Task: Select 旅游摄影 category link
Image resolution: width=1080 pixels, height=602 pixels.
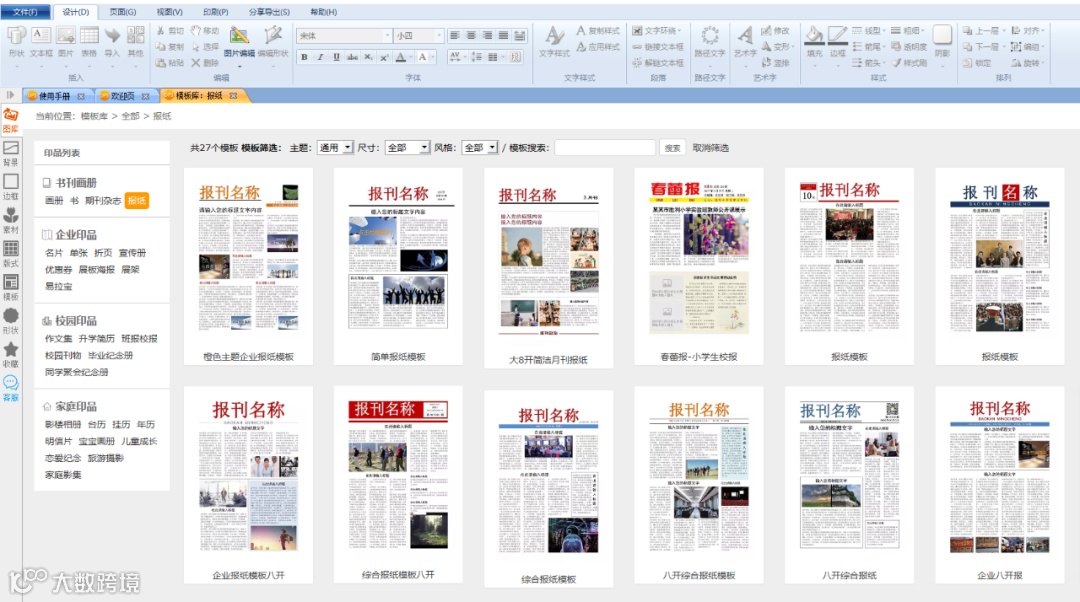Action: [x=105, y=458]
